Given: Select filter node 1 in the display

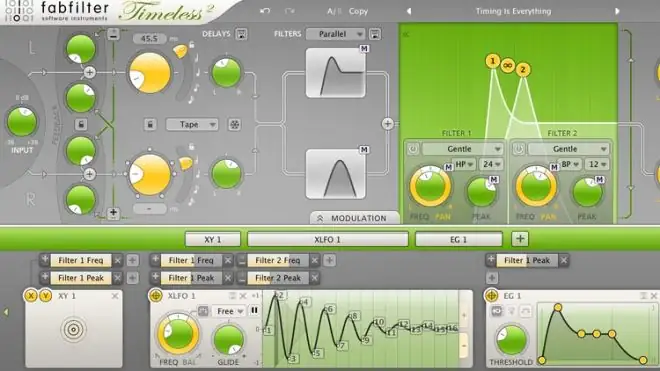Looking at the screenshot, I should click(x=492, y=61).
